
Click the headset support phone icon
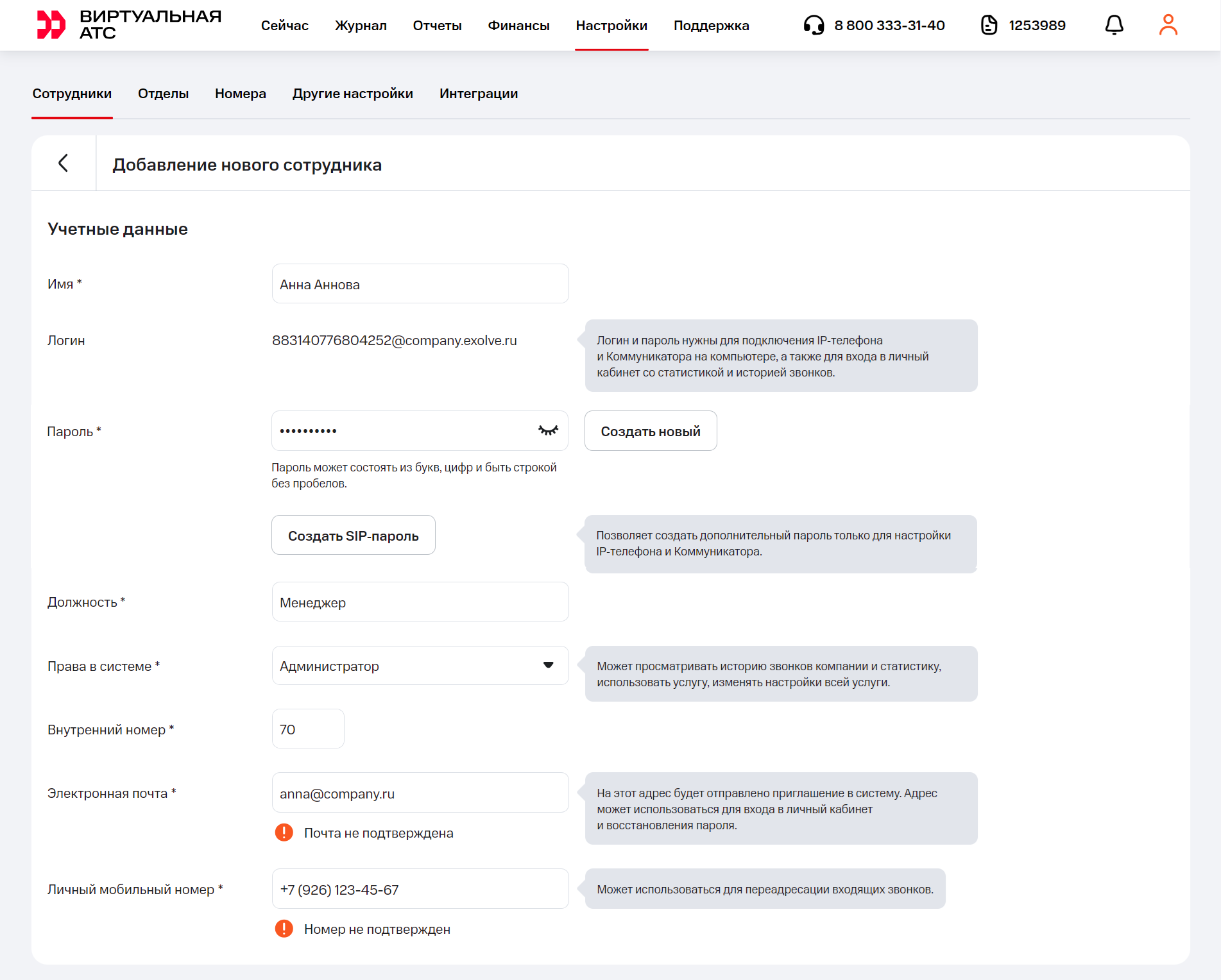pos(814,26)
